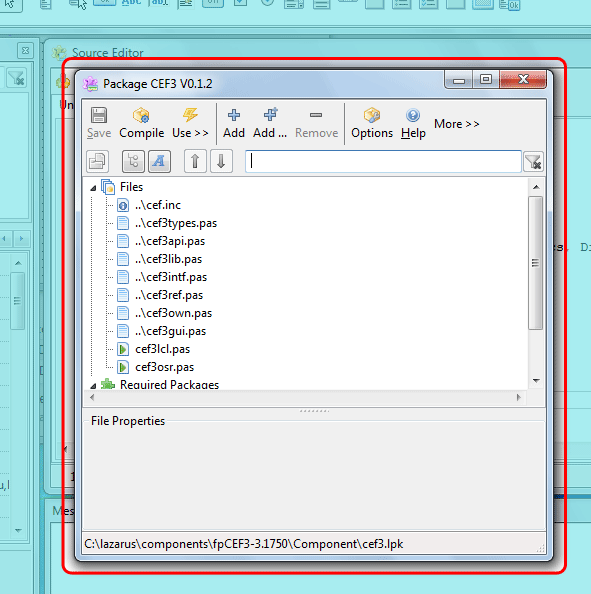Select ..\cef3types.pas file
This screenshot has width=591, height=594.
176,223
